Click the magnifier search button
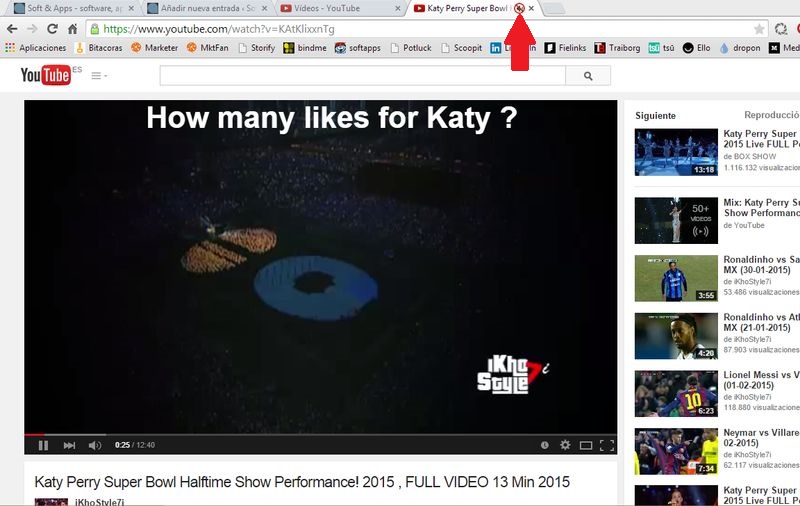 pos(588,75)
